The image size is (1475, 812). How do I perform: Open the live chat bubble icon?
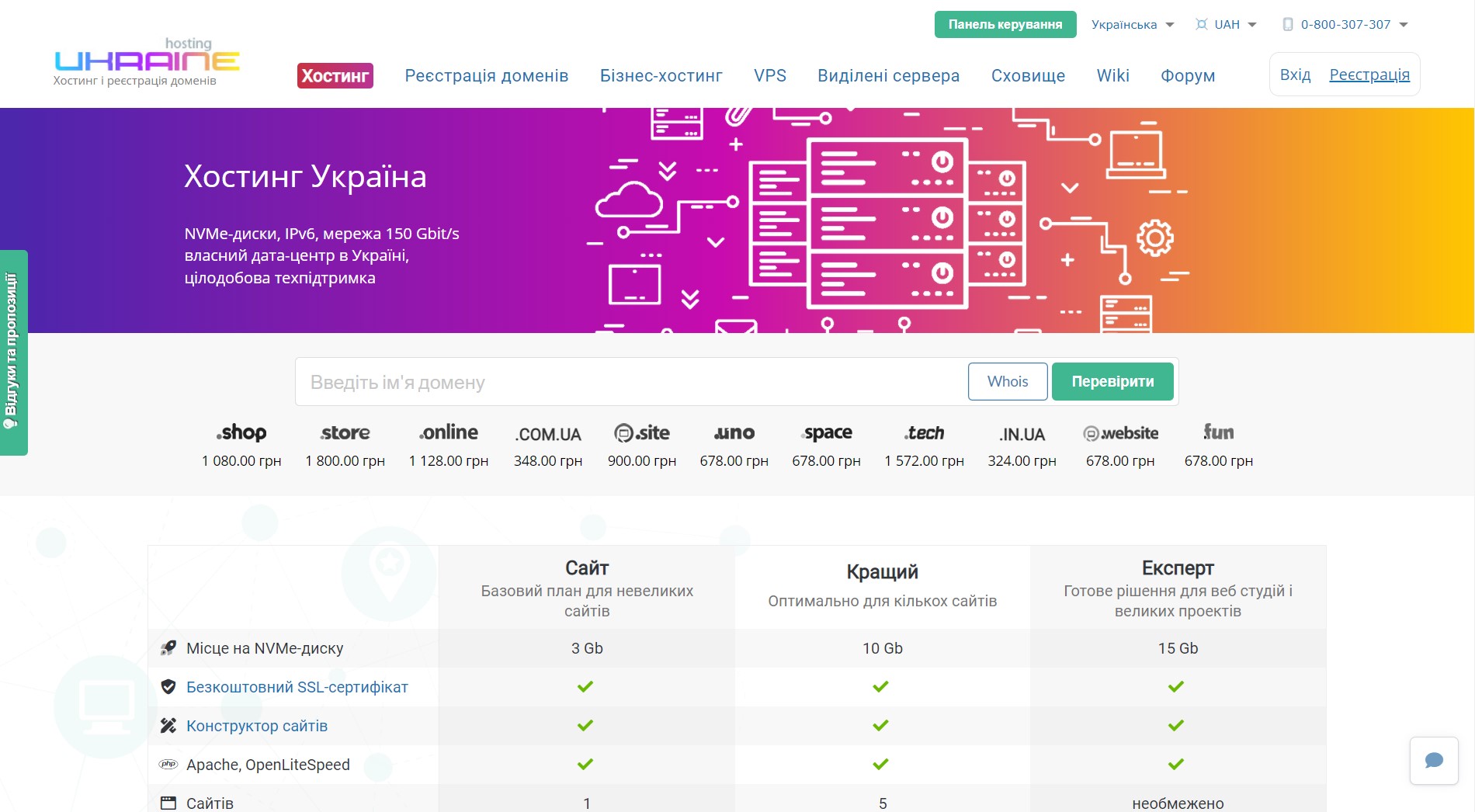pyautogui.click(x=1433, y=761)
